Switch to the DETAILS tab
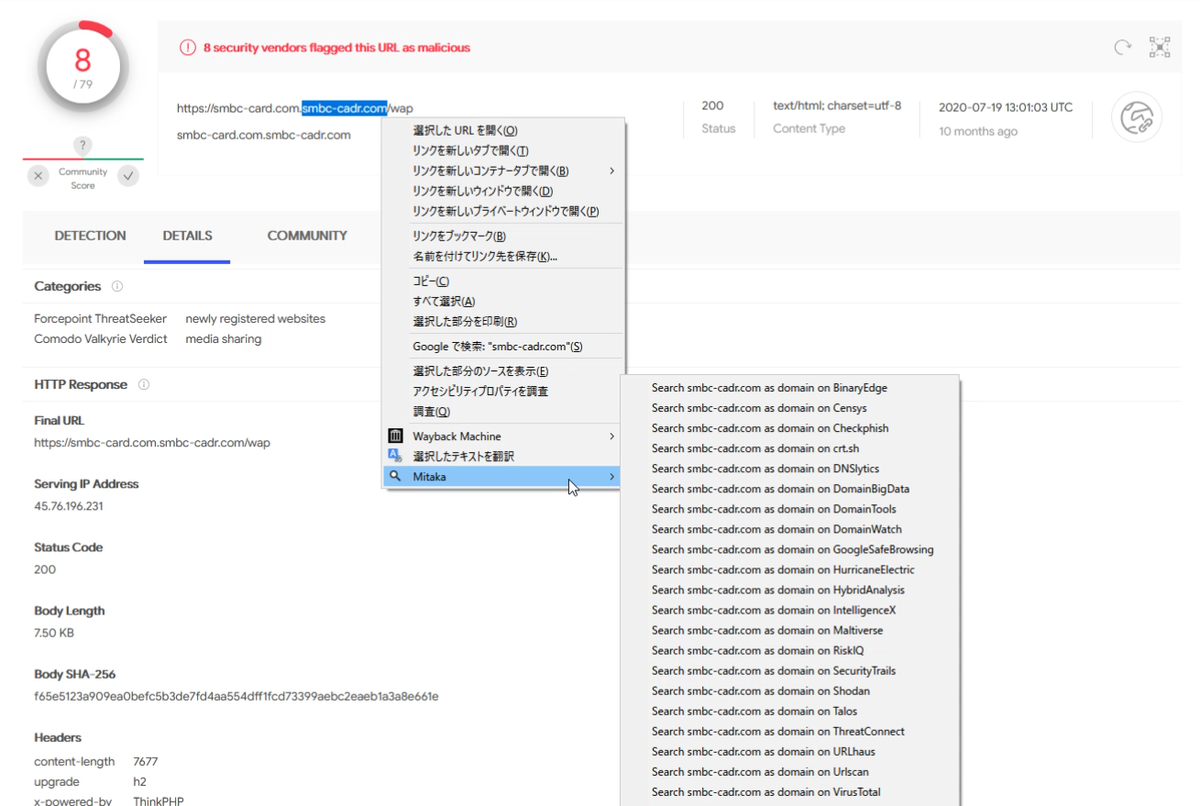The height and width of the screenshot is (806, 1200). [x=187, y=236]
